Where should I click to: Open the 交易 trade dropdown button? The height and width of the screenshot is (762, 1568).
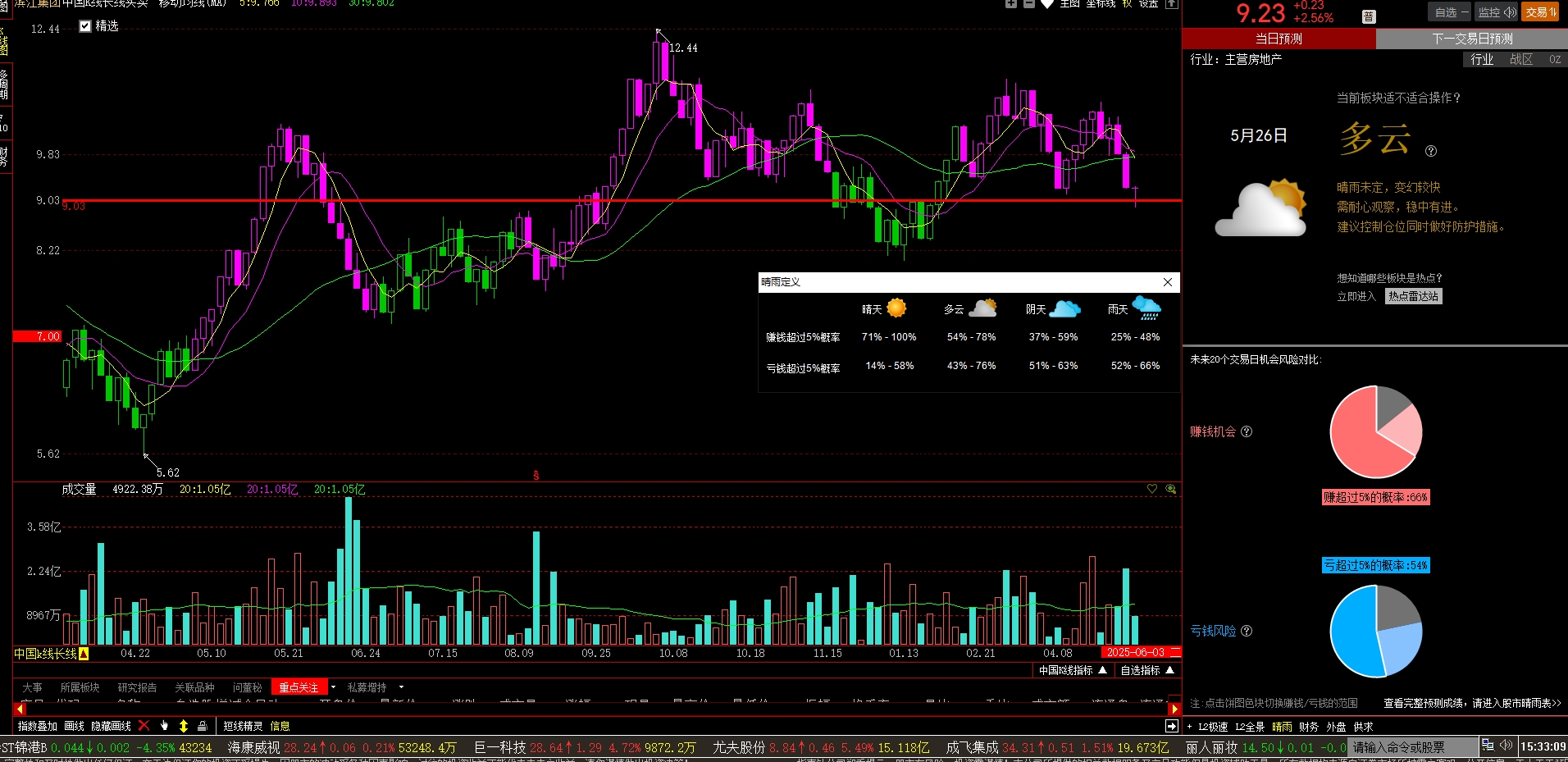(x=1540, y=12)
